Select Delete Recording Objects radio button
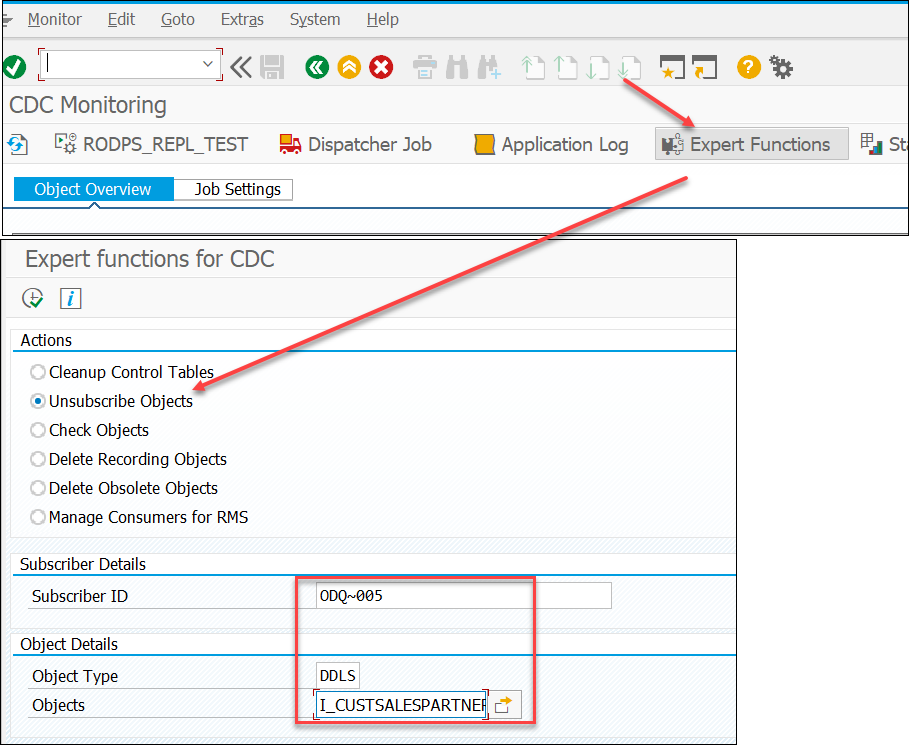Screen dimensions: 909x745 [38, 459]
